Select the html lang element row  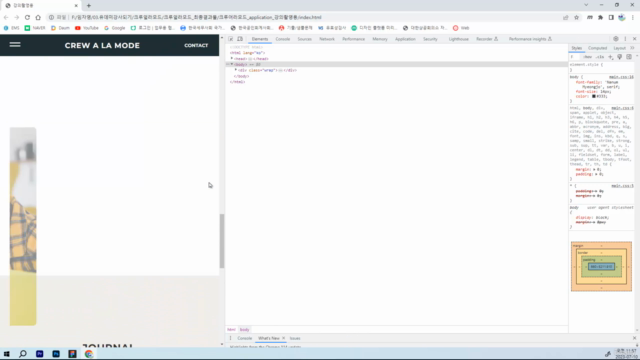point(247,53)
